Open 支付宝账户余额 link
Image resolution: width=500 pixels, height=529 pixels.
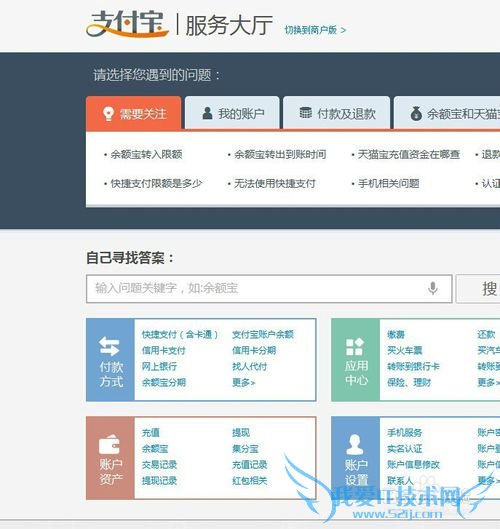pyautogui.click(x=263, y=335)
